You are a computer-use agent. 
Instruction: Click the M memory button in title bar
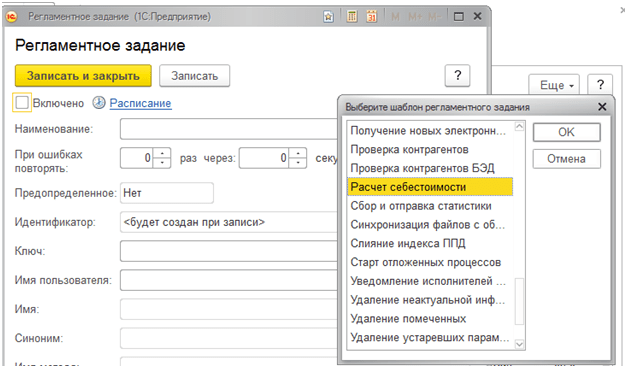pyautogui.click(x=395, y=17)
